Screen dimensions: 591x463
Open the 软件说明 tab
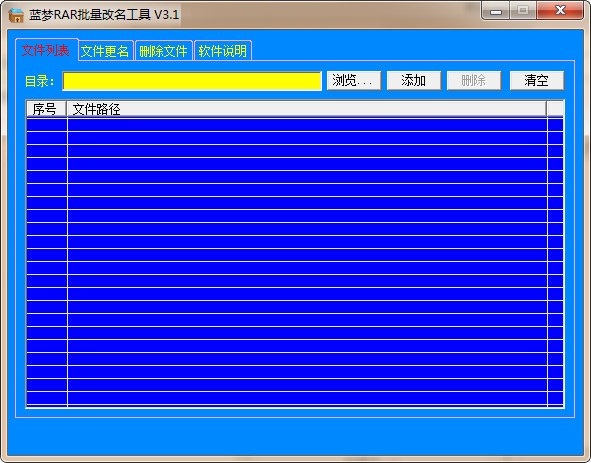point(222,51)
